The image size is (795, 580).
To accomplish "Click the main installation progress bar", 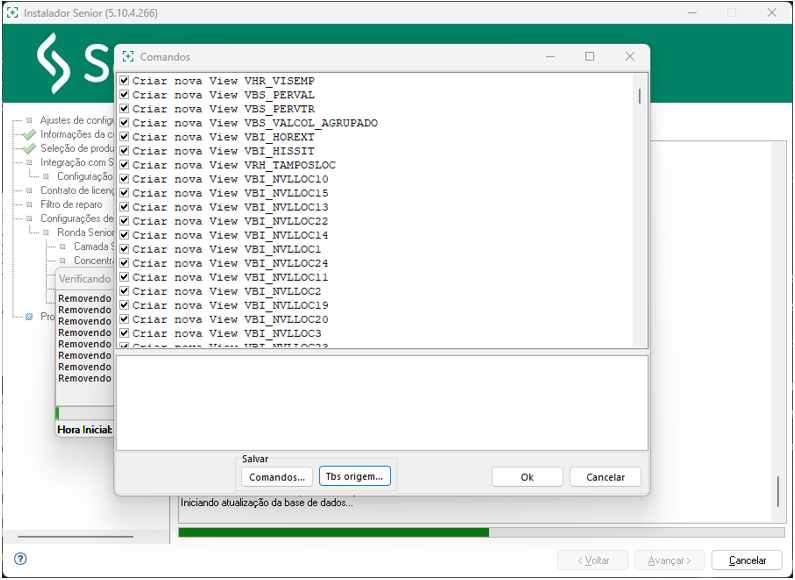I will point(481,532).
